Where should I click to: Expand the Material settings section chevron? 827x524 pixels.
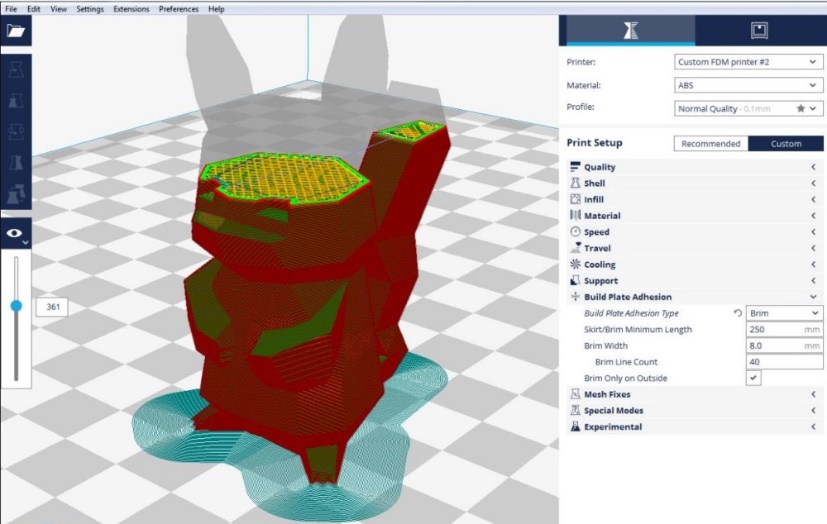(x=813, y=215)
